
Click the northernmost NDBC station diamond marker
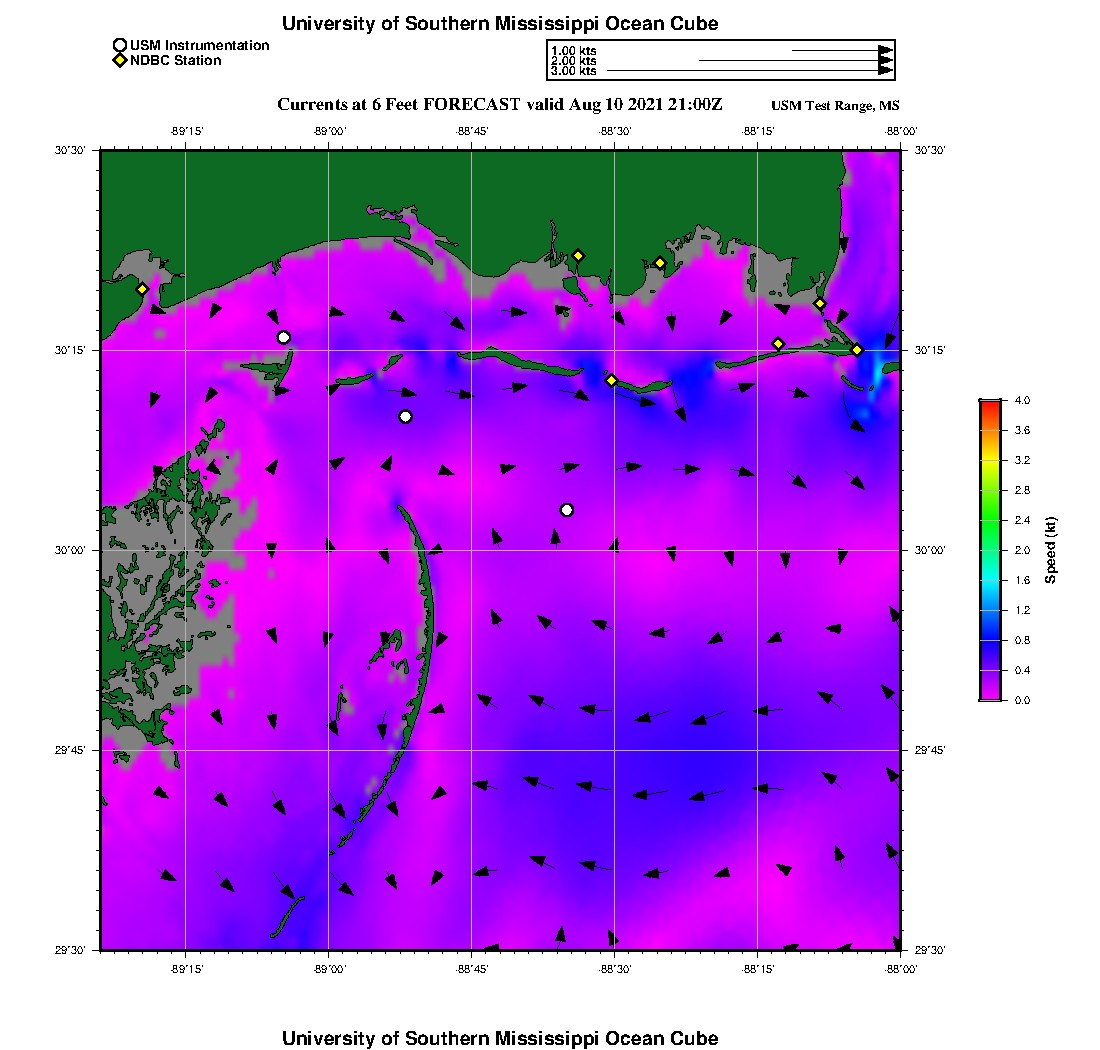578,255
